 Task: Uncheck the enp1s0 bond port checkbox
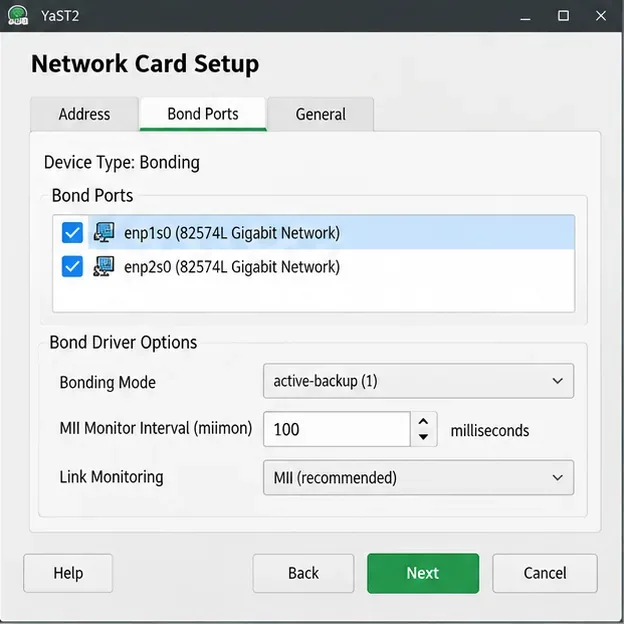72,232
